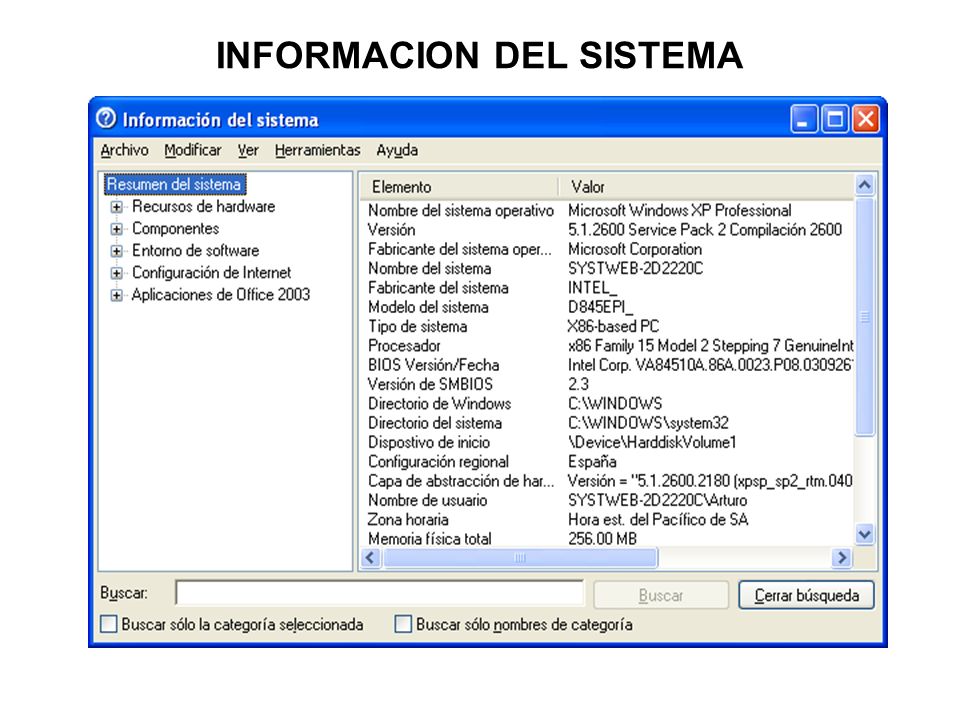
Task: Click the disabled Buscar button
Action: [661, 595]
